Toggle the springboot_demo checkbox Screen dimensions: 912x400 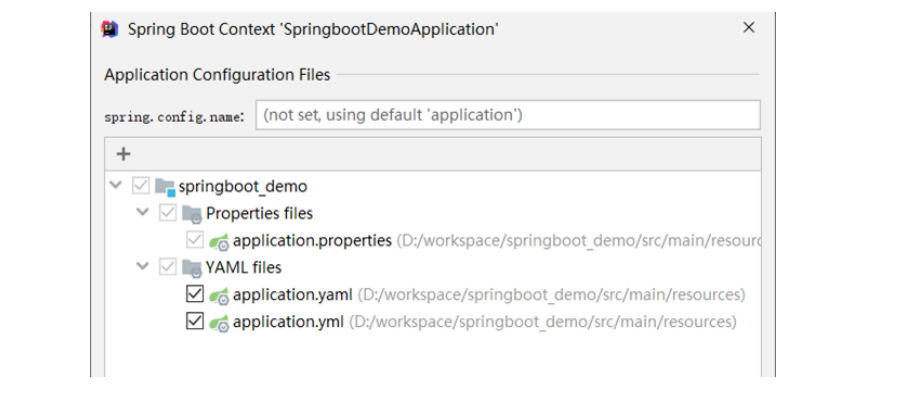click(x=141, y=186)
